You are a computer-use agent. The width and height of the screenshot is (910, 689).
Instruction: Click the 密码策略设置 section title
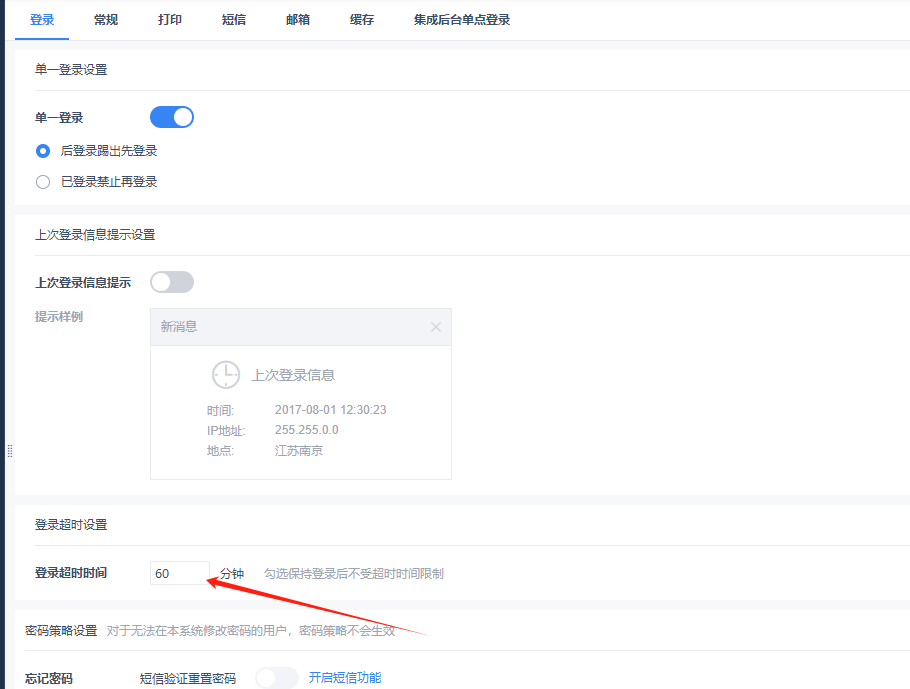click(61, 630)
